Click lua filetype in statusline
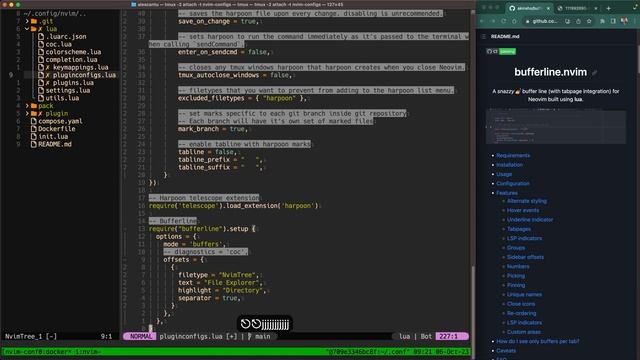Image resolution: width=640 pixels, height=360 pixels. tap(404, 336)
